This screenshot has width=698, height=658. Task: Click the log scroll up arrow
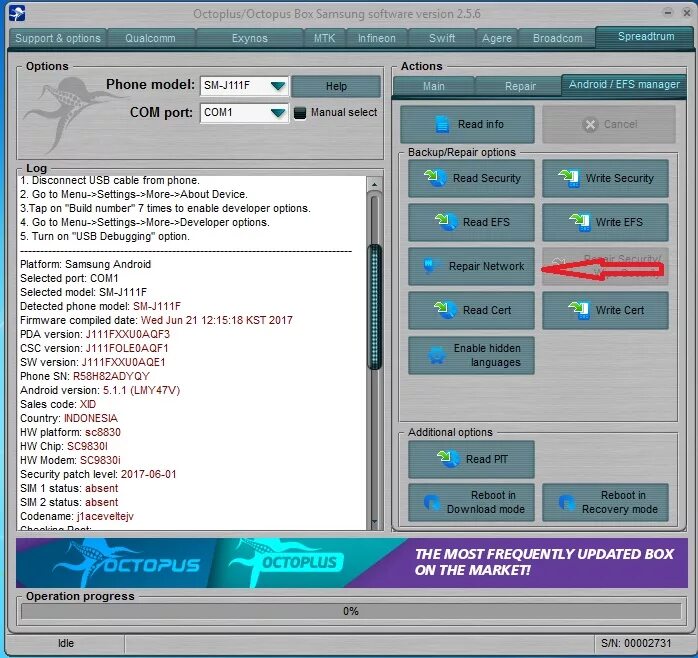(374, 183)
